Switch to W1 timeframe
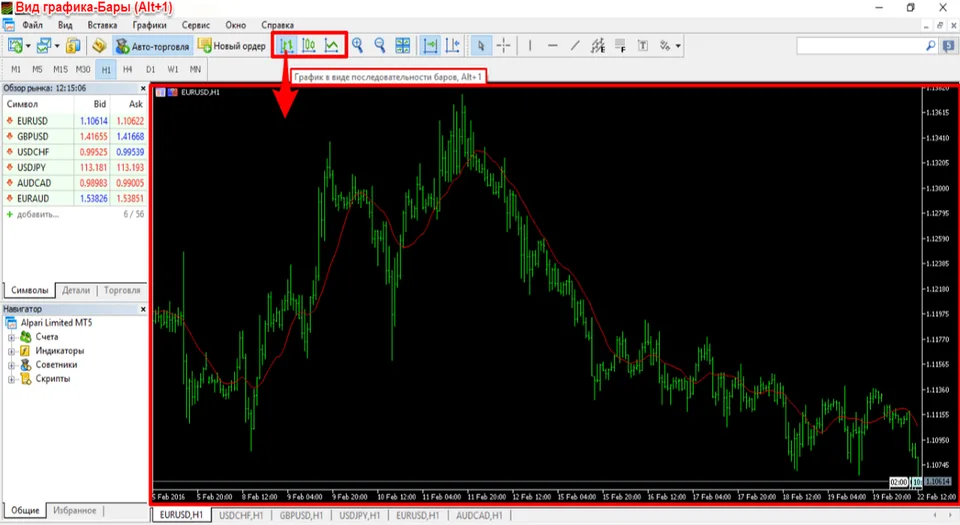The height and width of the screenshot is (525, 960). pos(173,69)
